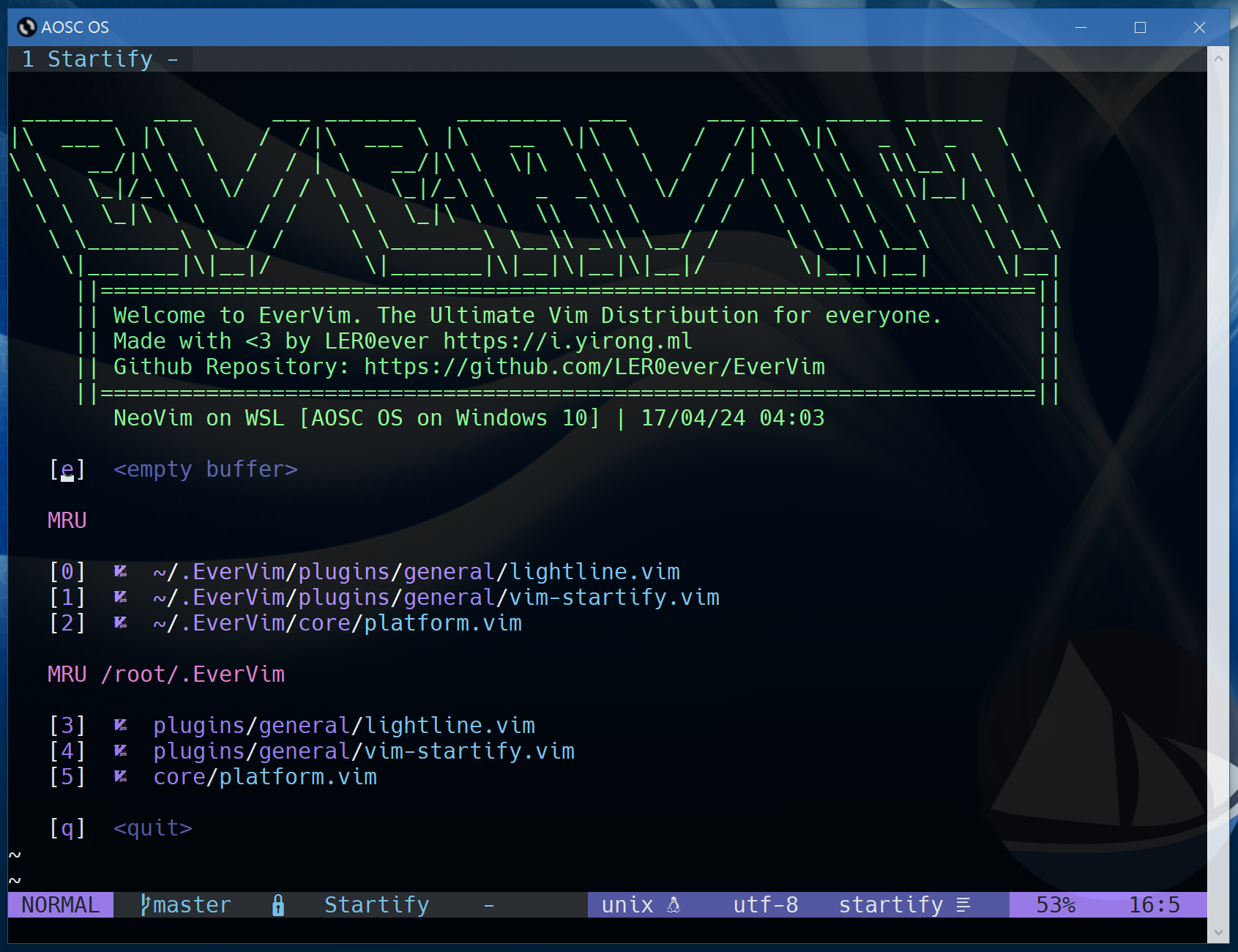Click the [q] shortcut index
This screenshot has height=952, width=1238.
(67, 828)
